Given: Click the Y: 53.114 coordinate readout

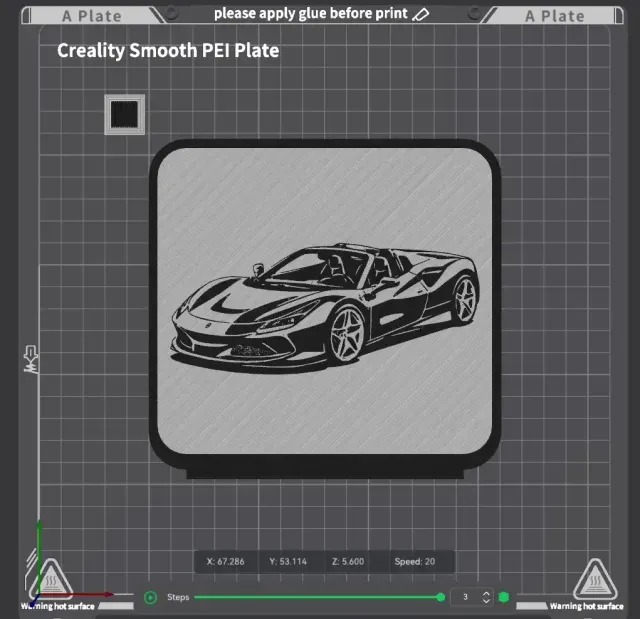Looking at the screenshot, I should tap(288, 561).
